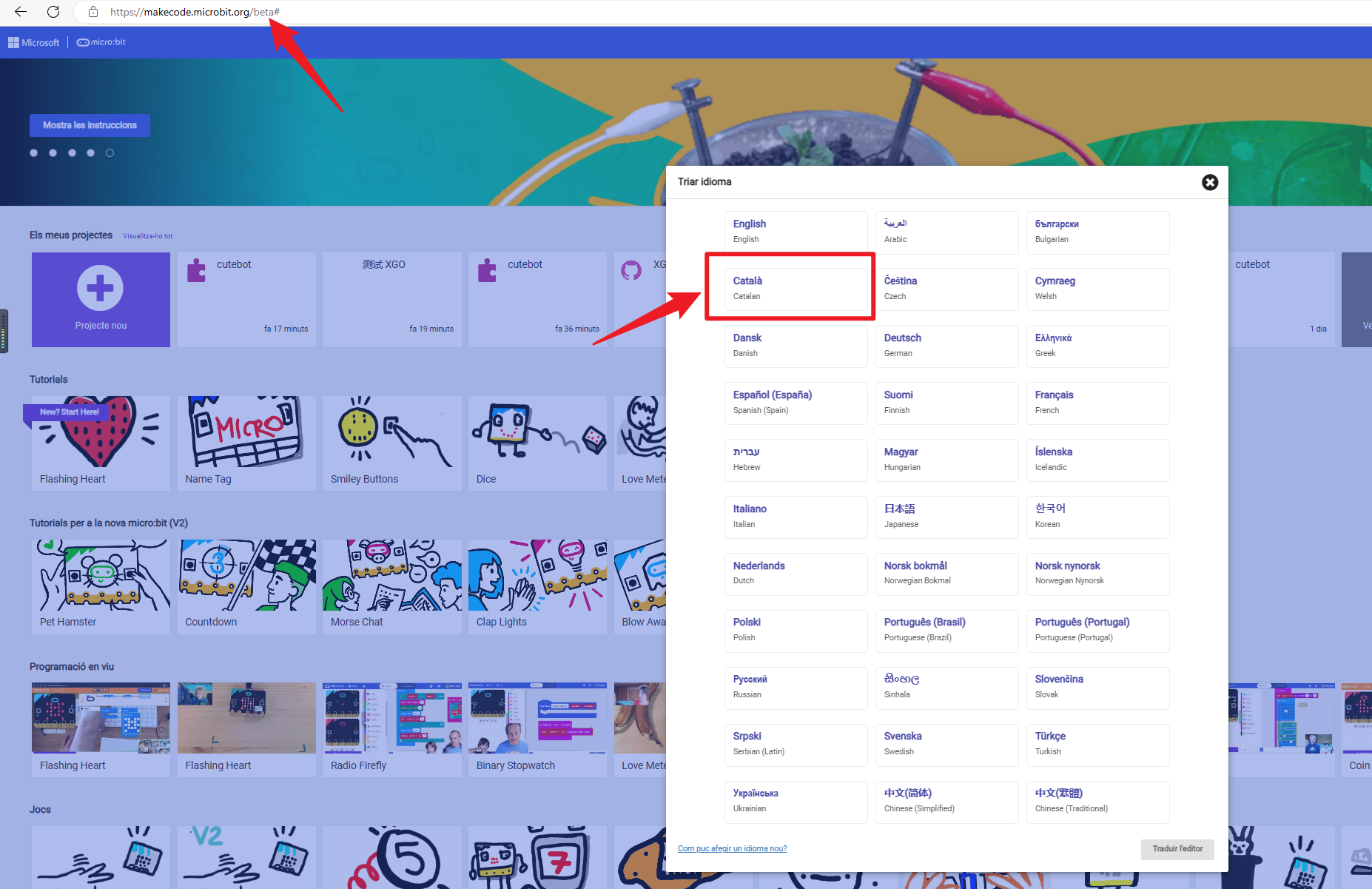Click the micro:bit logo in the header
The width and height of the screenshot is (1372, 889).
[x=100, y=42]
